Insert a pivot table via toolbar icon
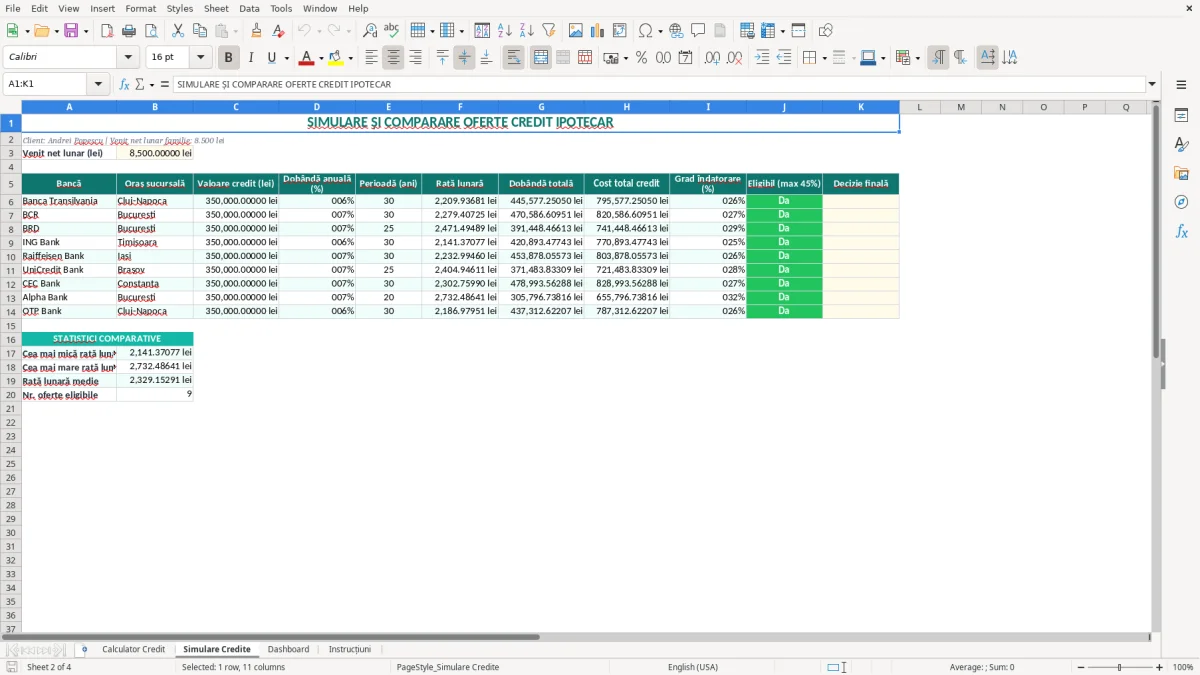This screenshot has width=1200, height=675. point(620,31)
